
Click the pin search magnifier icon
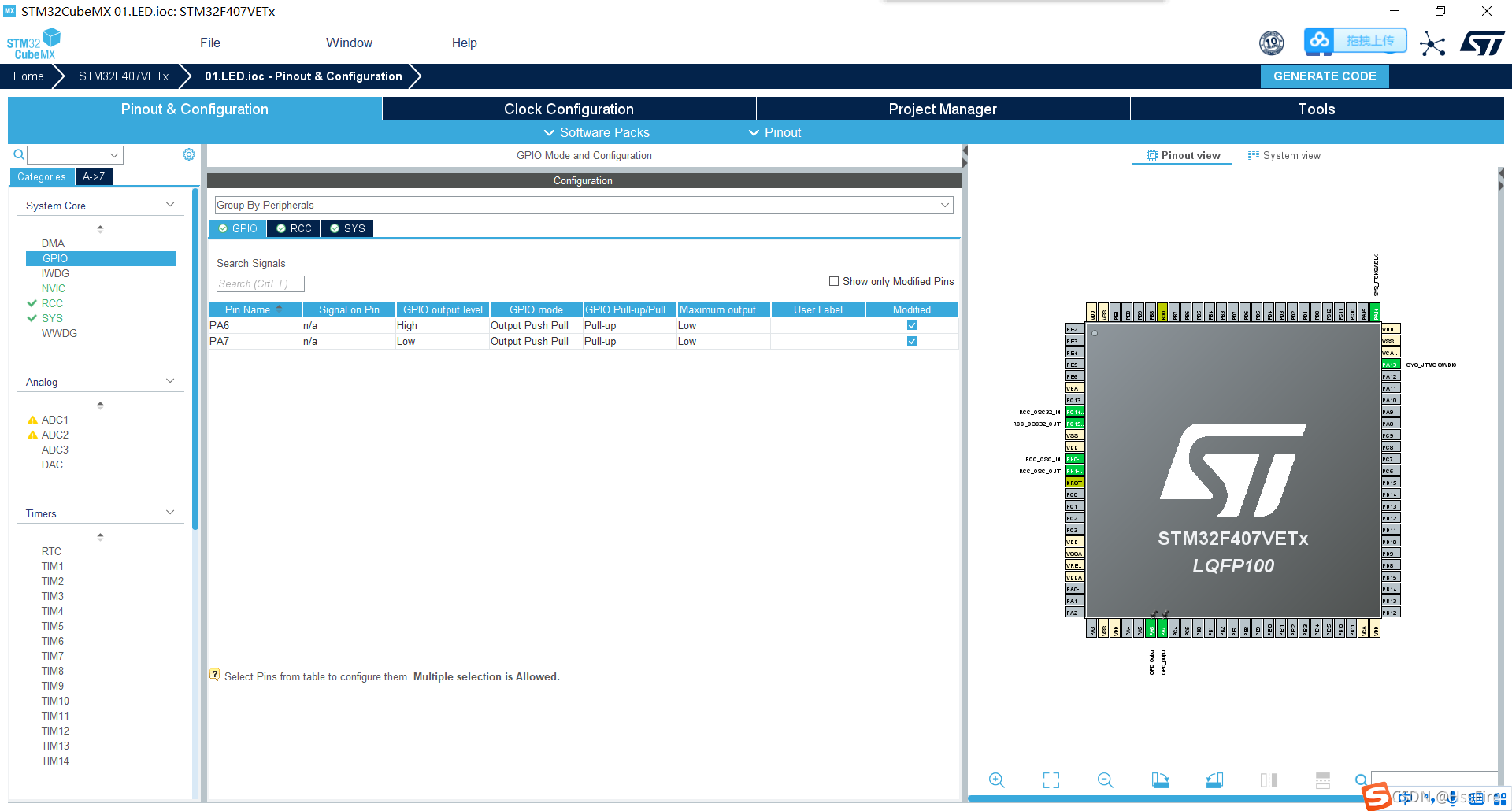tap(1361, 780)
